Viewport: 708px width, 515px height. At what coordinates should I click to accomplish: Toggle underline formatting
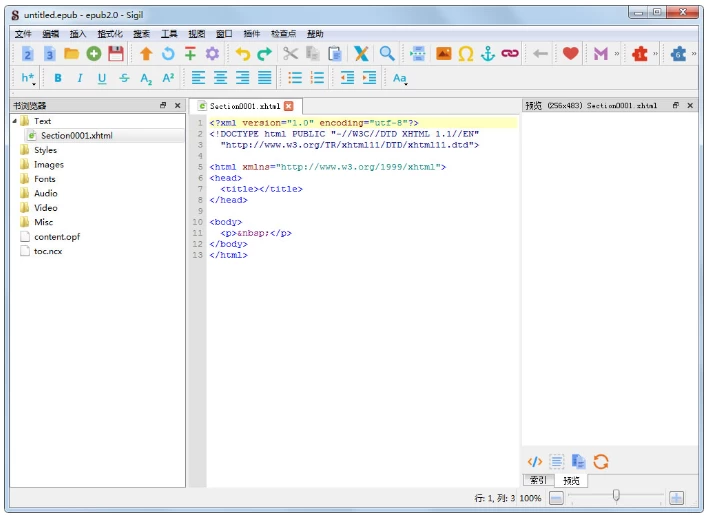pos(102,78)
